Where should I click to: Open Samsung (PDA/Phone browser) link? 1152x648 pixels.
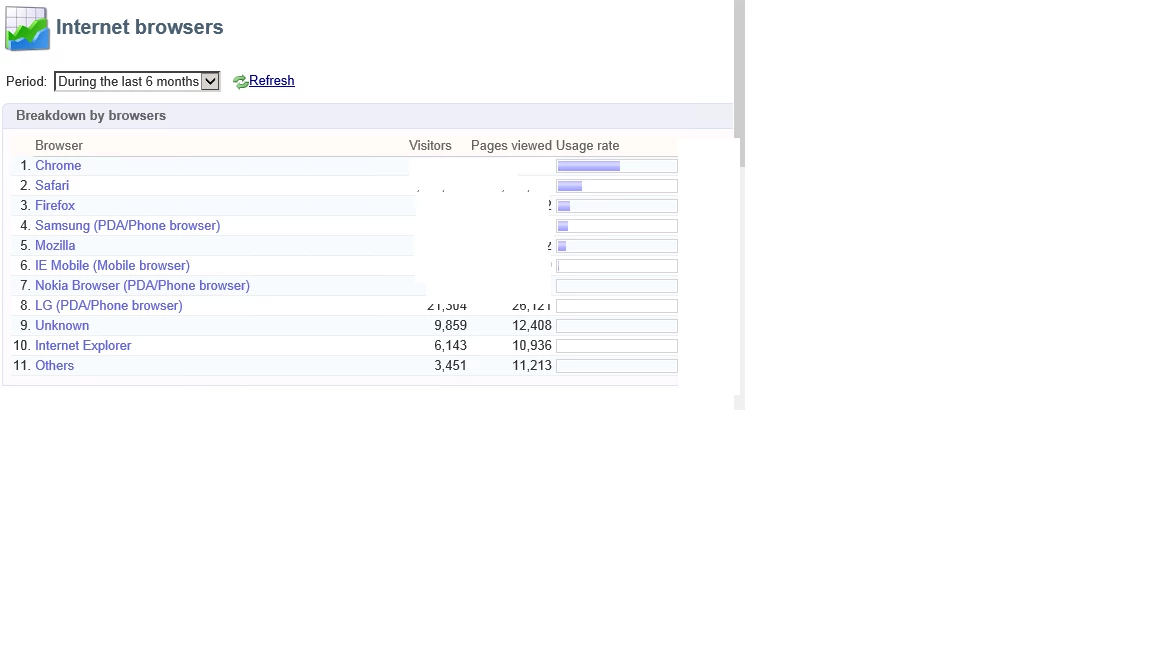(128, 226)
